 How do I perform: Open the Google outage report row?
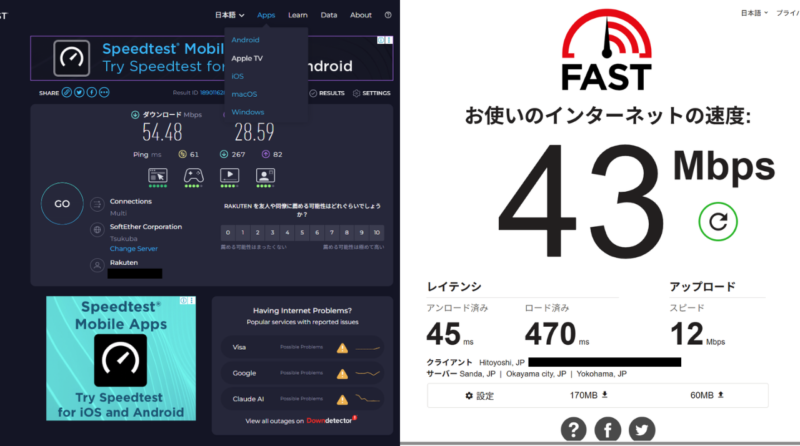tap(303, 374)
